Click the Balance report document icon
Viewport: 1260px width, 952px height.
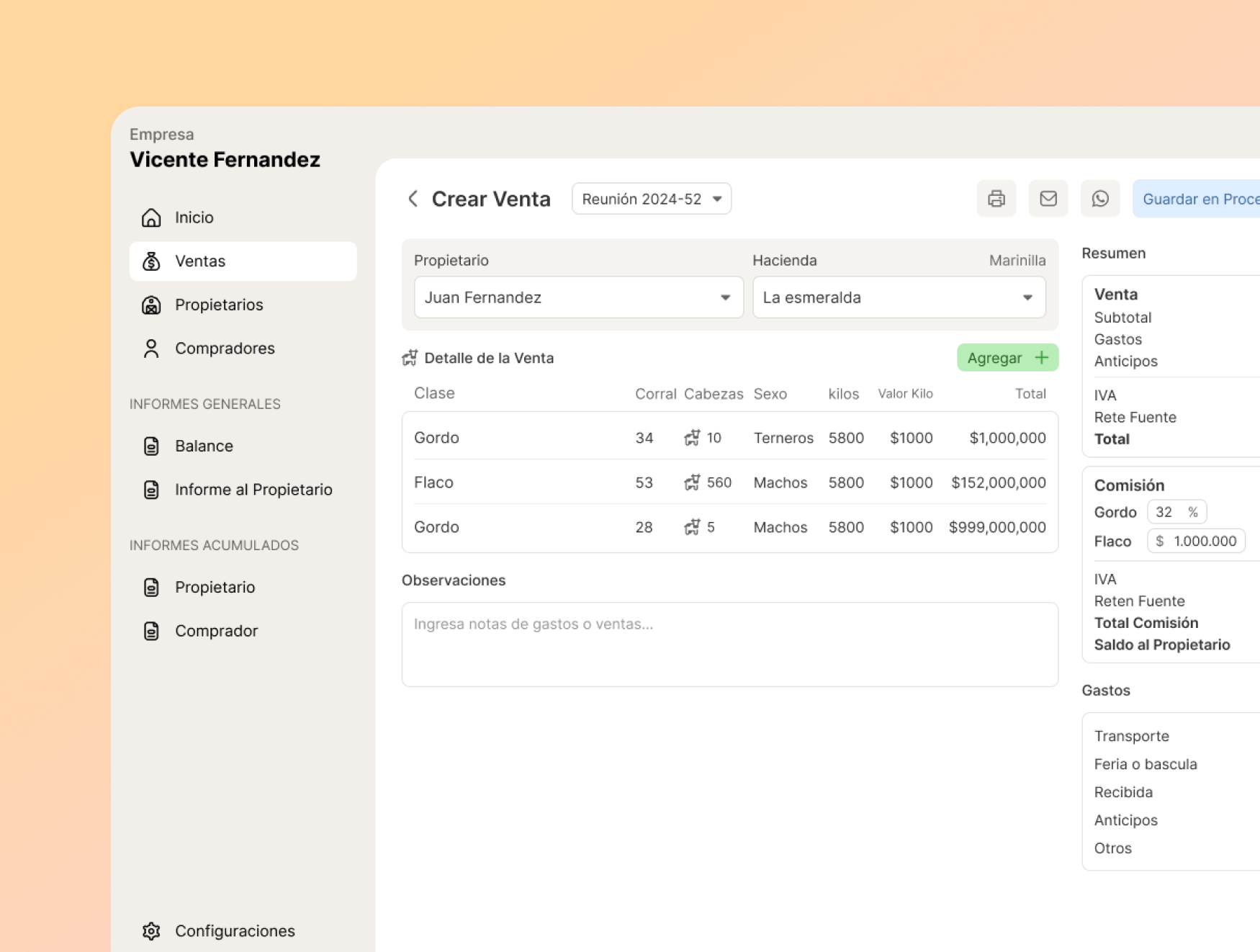click(151, 446)
